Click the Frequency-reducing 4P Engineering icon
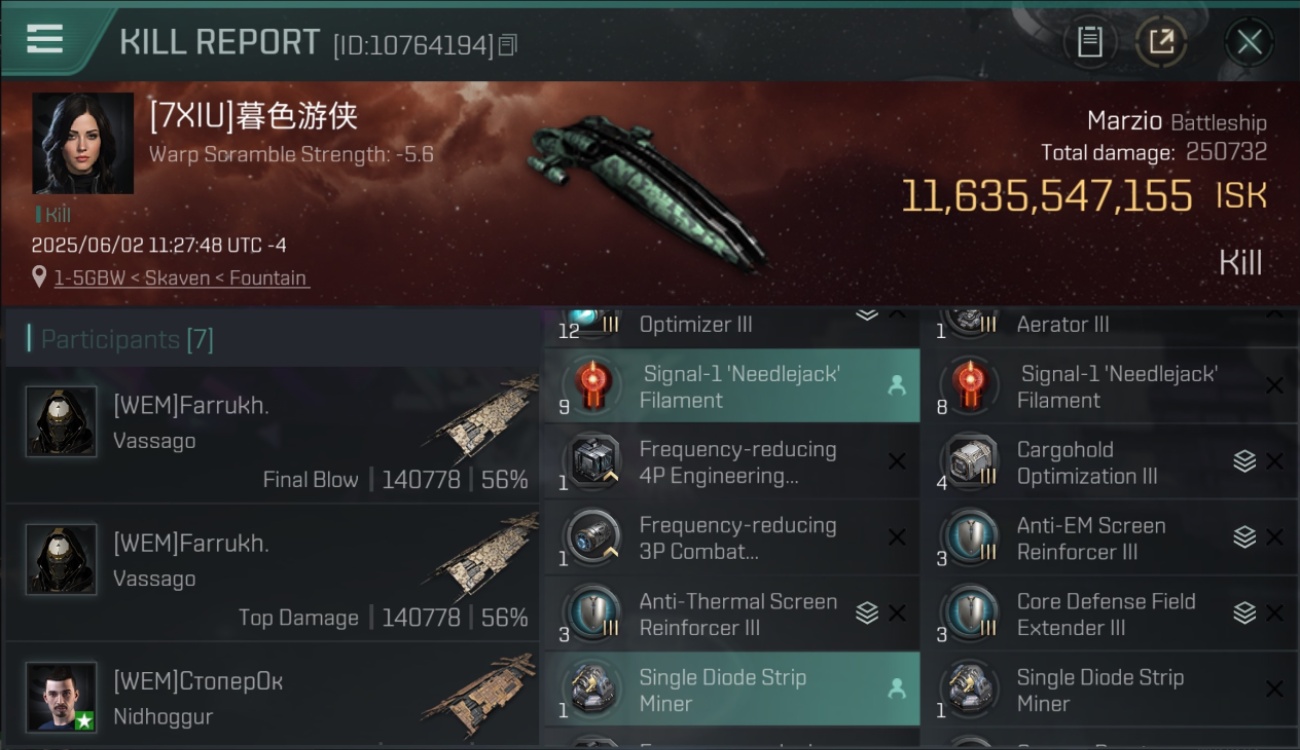 point(591,462)
